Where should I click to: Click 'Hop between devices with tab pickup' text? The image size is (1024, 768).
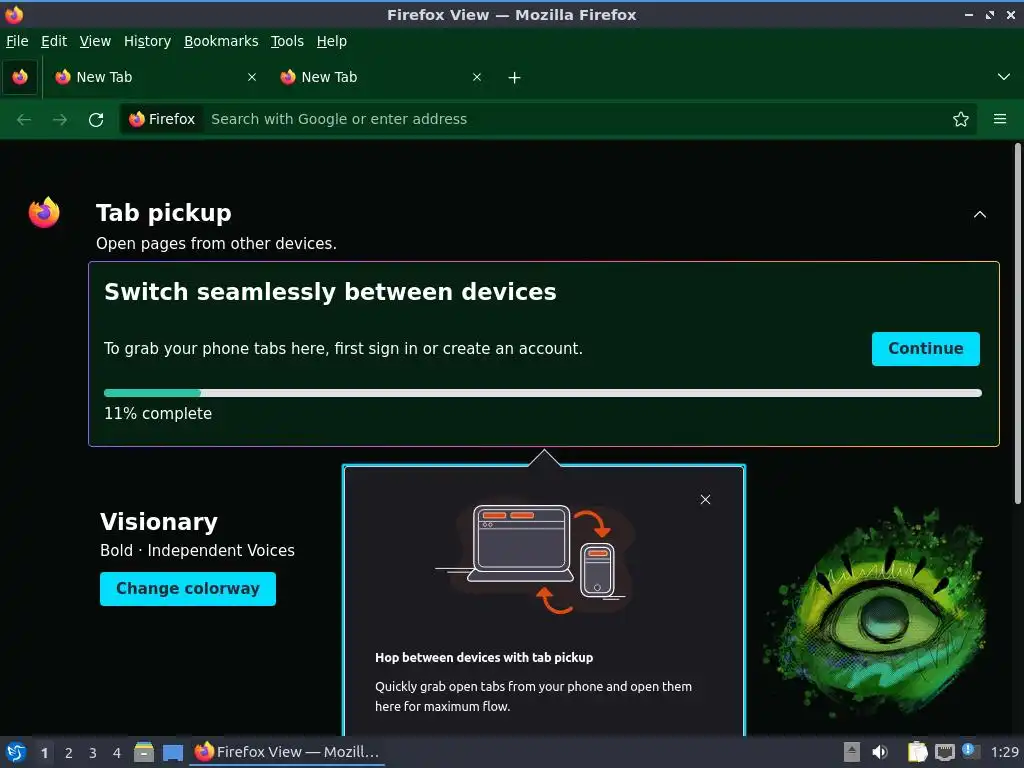(484, 658)
